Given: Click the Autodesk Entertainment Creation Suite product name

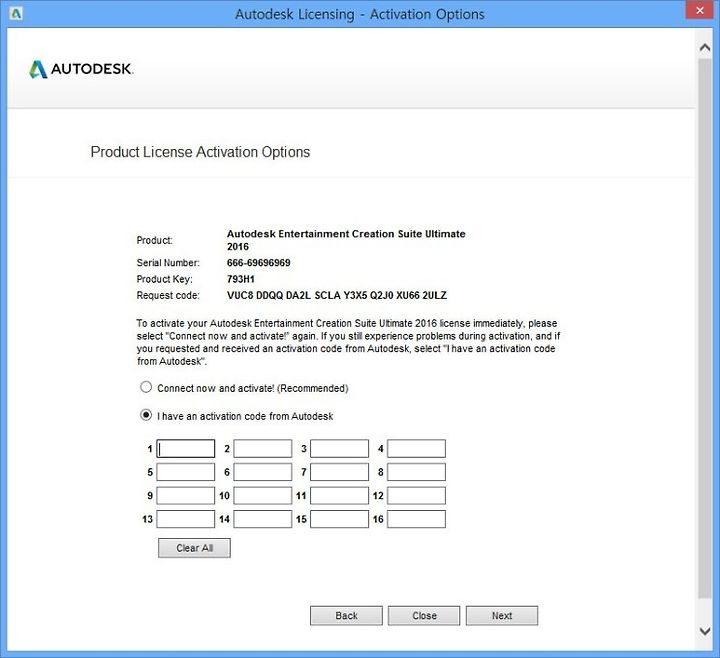Looking at the screenshot, I should (x=346, y=240).
